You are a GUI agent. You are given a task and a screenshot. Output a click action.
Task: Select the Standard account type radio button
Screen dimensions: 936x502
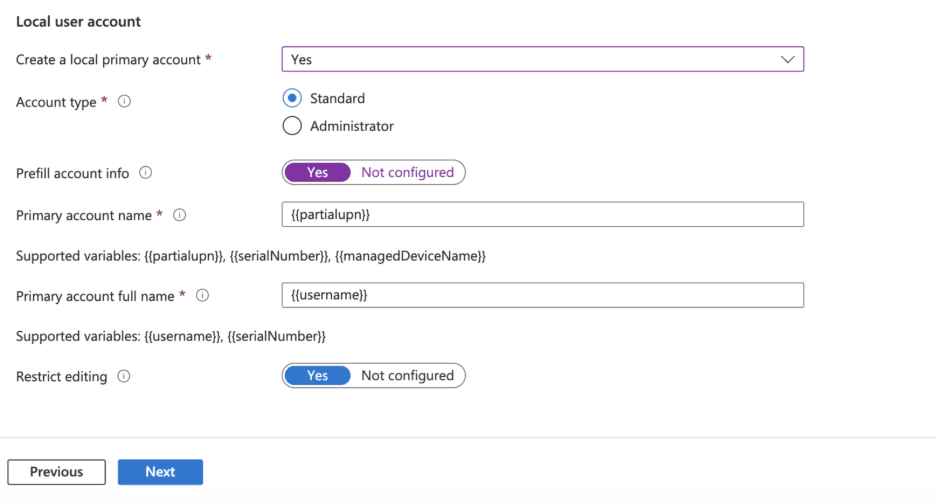pyautogui.click(x=292, y=98)
